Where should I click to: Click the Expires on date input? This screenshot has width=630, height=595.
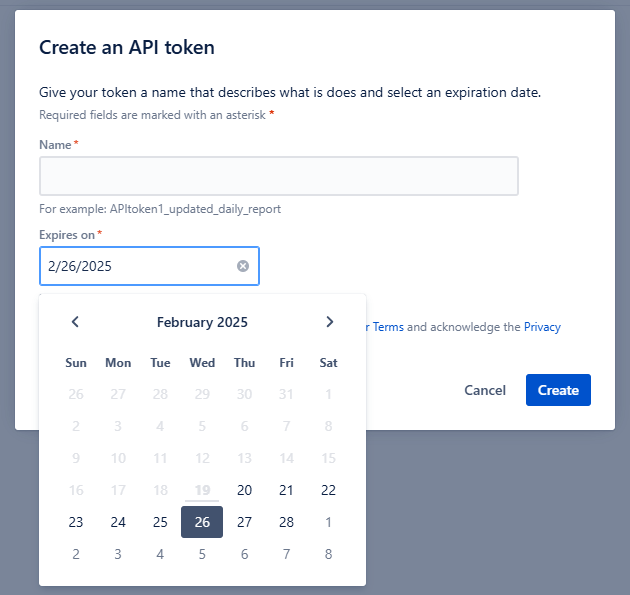coord(149,266)
